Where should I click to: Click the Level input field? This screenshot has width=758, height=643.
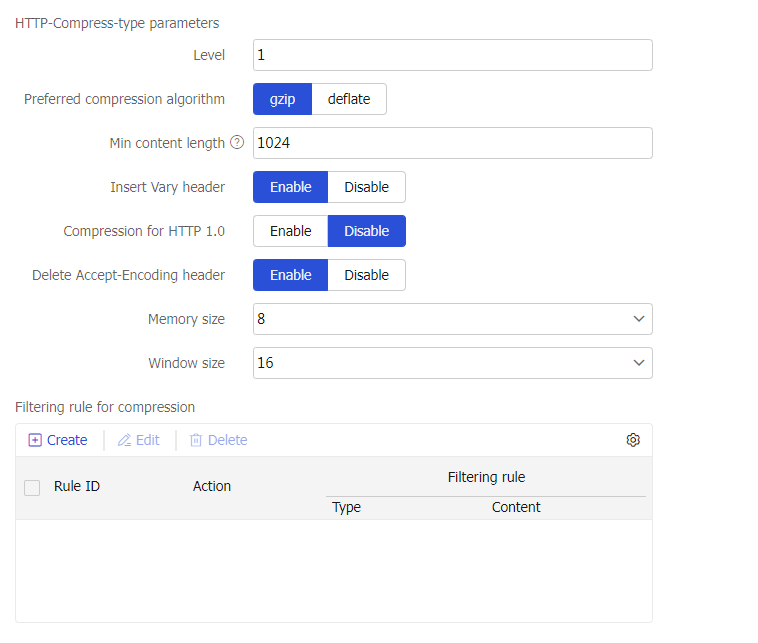452,55
